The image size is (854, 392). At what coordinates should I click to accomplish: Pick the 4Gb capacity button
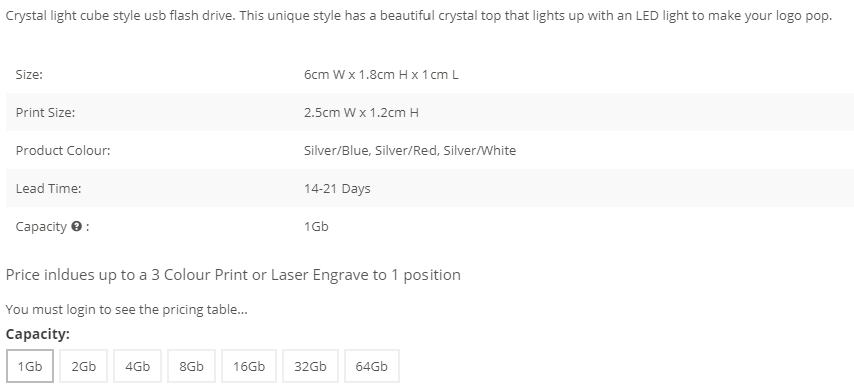[x=137, y=366]
